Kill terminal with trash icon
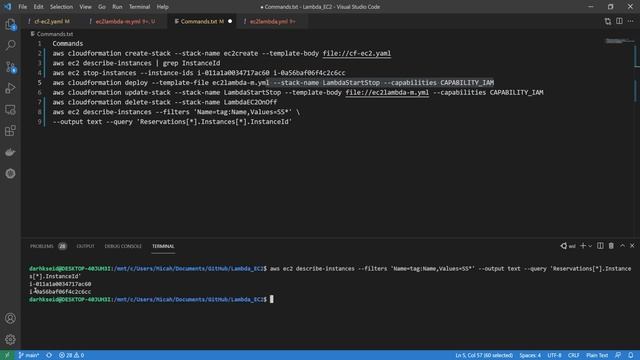Image resolution: width=640 pixels, height=360 pixels. point(611,246)
